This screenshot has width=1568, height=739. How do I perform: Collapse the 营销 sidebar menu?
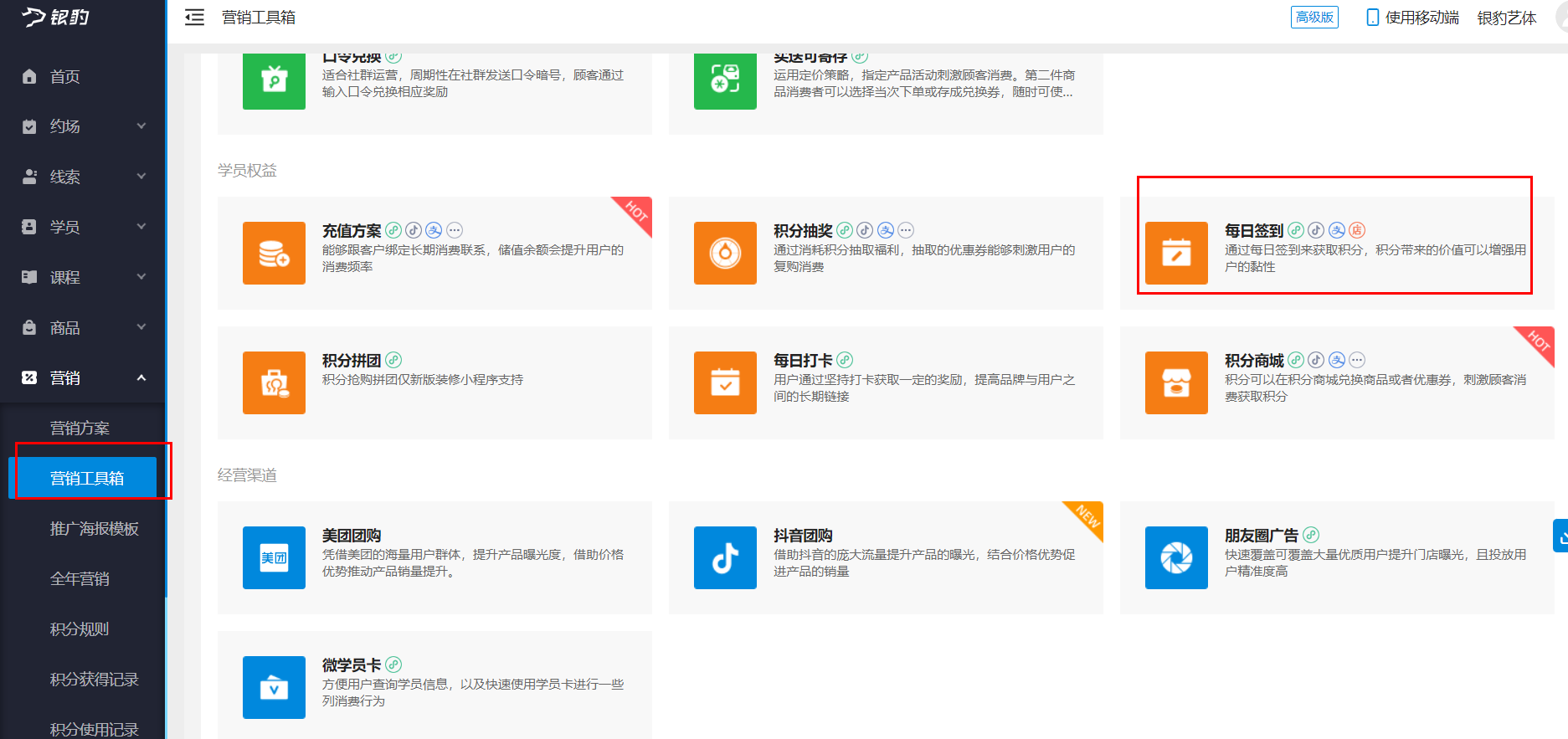tap(83, 377)
